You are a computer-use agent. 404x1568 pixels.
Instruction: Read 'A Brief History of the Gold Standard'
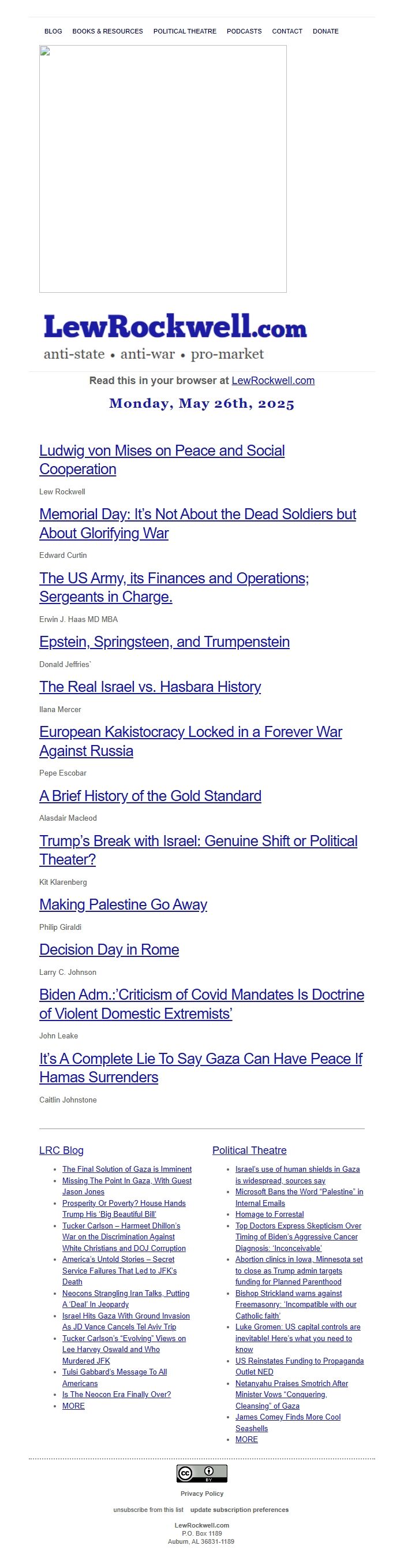150,796
